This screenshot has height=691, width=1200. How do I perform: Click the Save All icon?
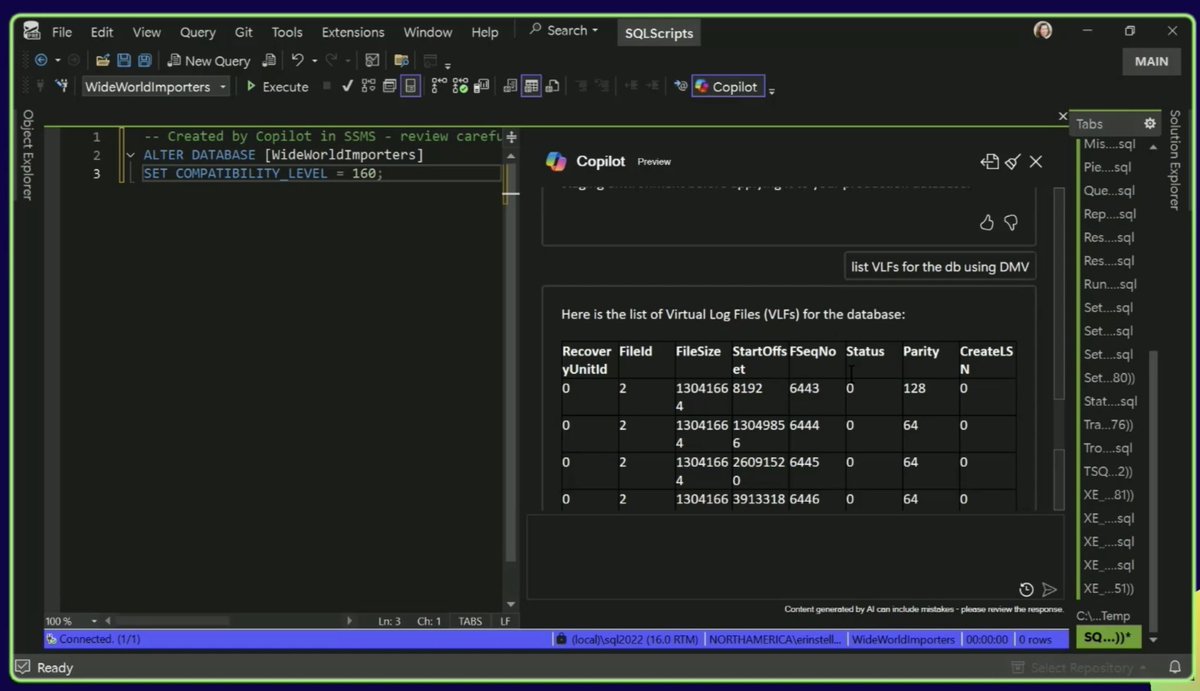point(144,60)
